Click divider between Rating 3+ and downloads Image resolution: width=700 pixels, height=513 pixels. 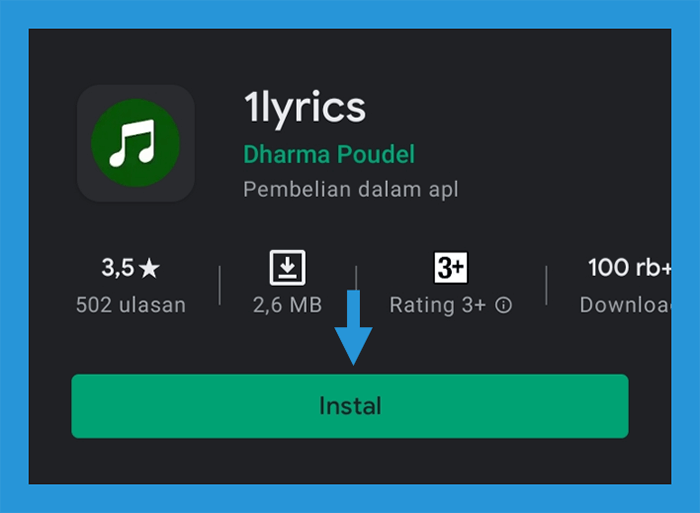546,286
